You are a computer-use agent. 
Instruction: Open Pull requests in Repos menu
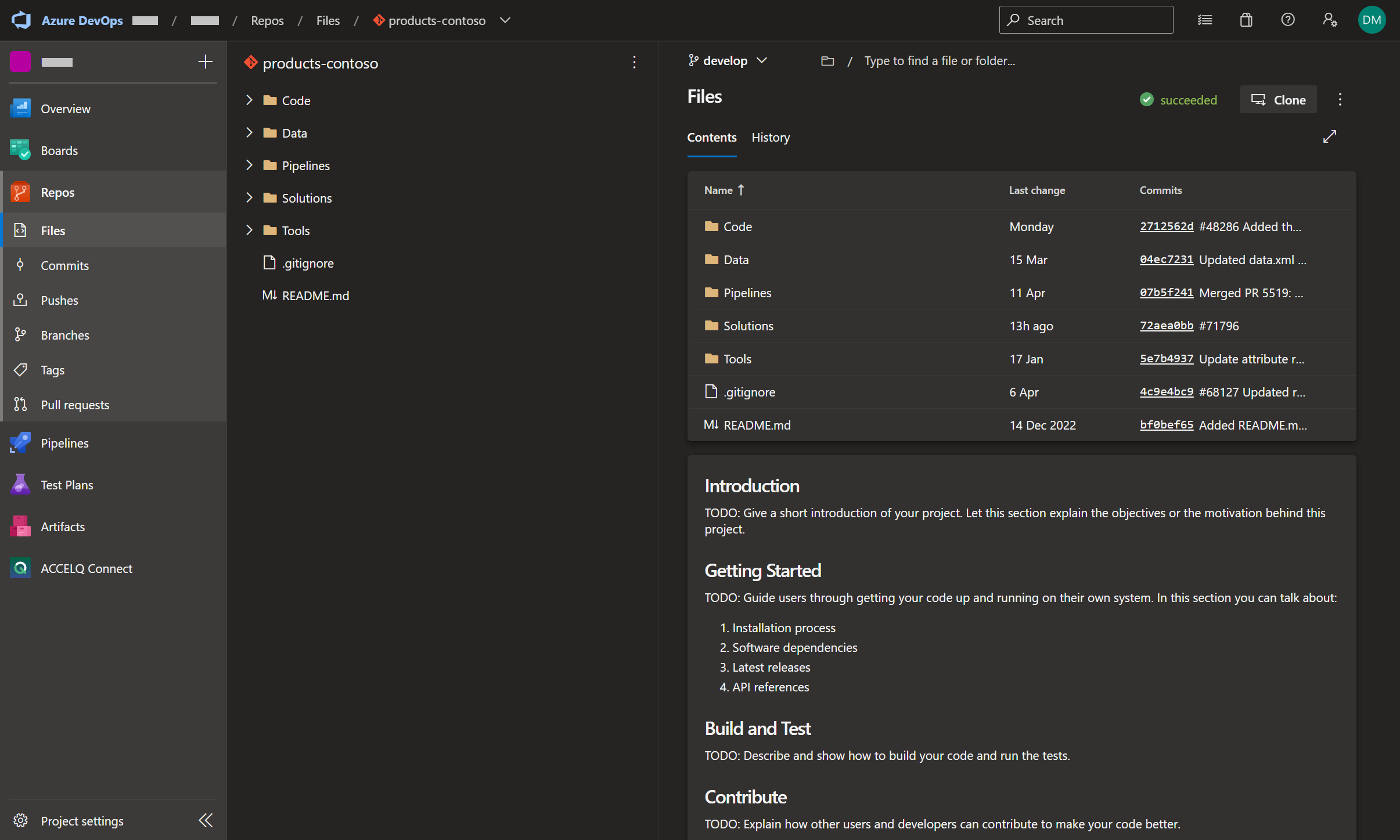75,405
